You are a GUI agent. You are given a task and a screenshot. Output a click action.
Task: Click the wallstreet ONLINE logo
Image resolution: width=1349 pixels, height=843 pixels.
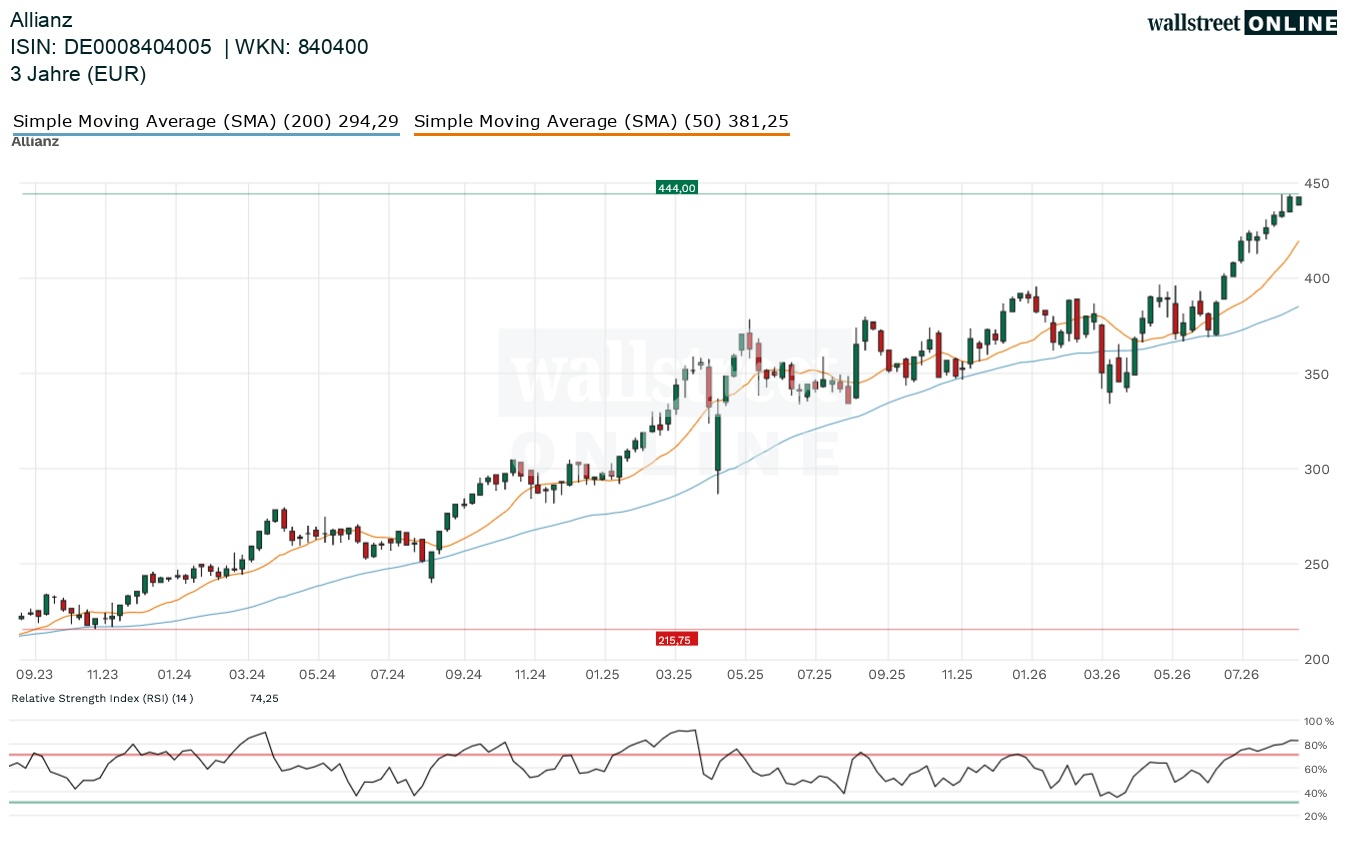click(x=1242, y=23)
